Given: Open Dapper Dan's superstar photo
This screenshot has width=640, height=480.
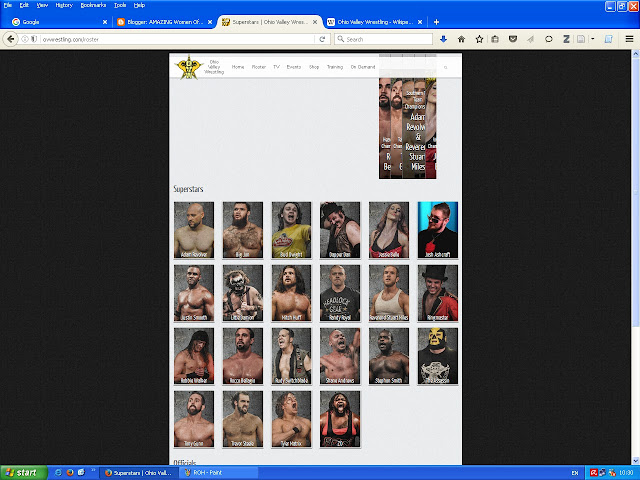Looking at the screenshot, I should coord(340,230).
